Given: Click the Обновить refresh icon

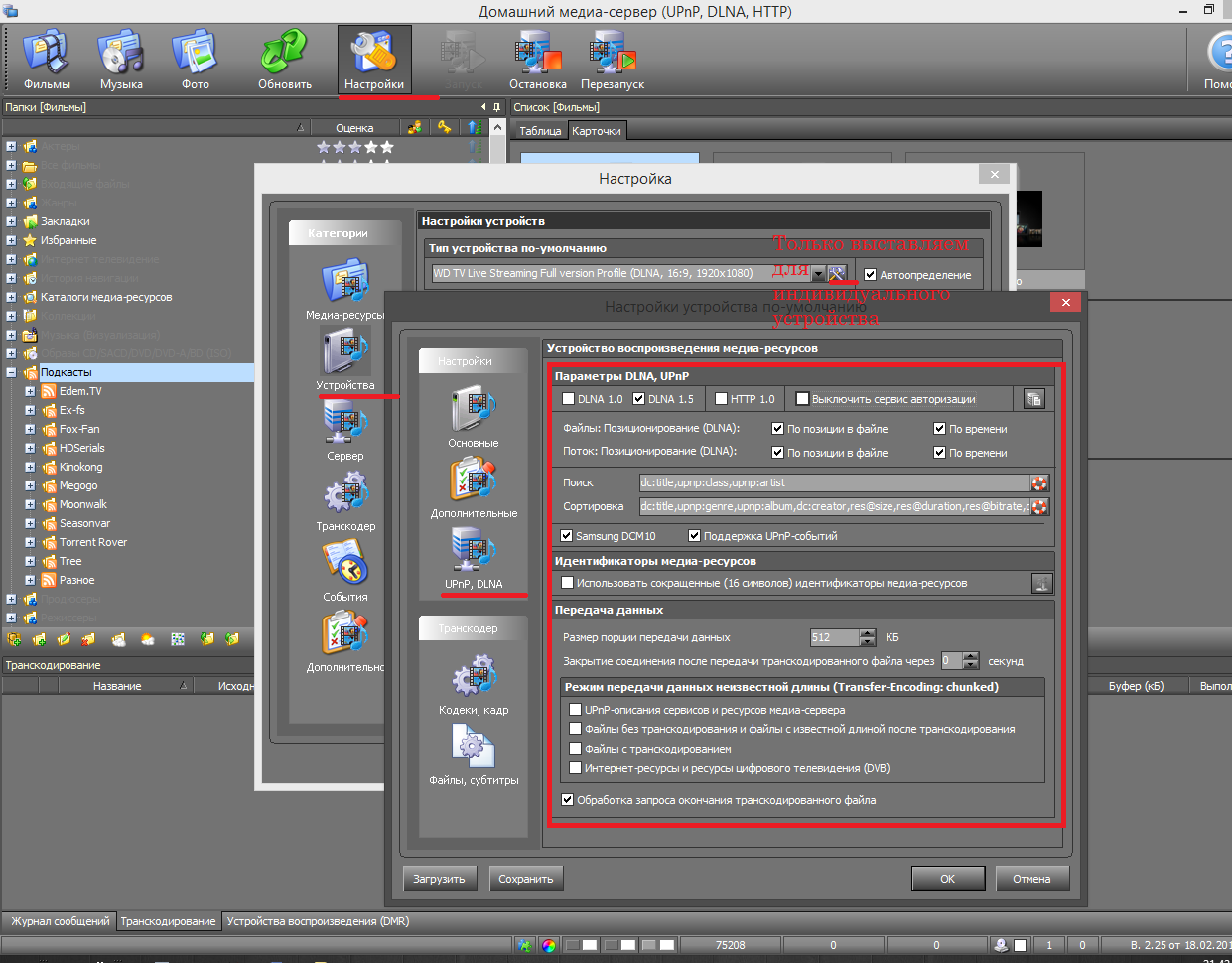Looking at the screenshot, I should coord(285,60).
